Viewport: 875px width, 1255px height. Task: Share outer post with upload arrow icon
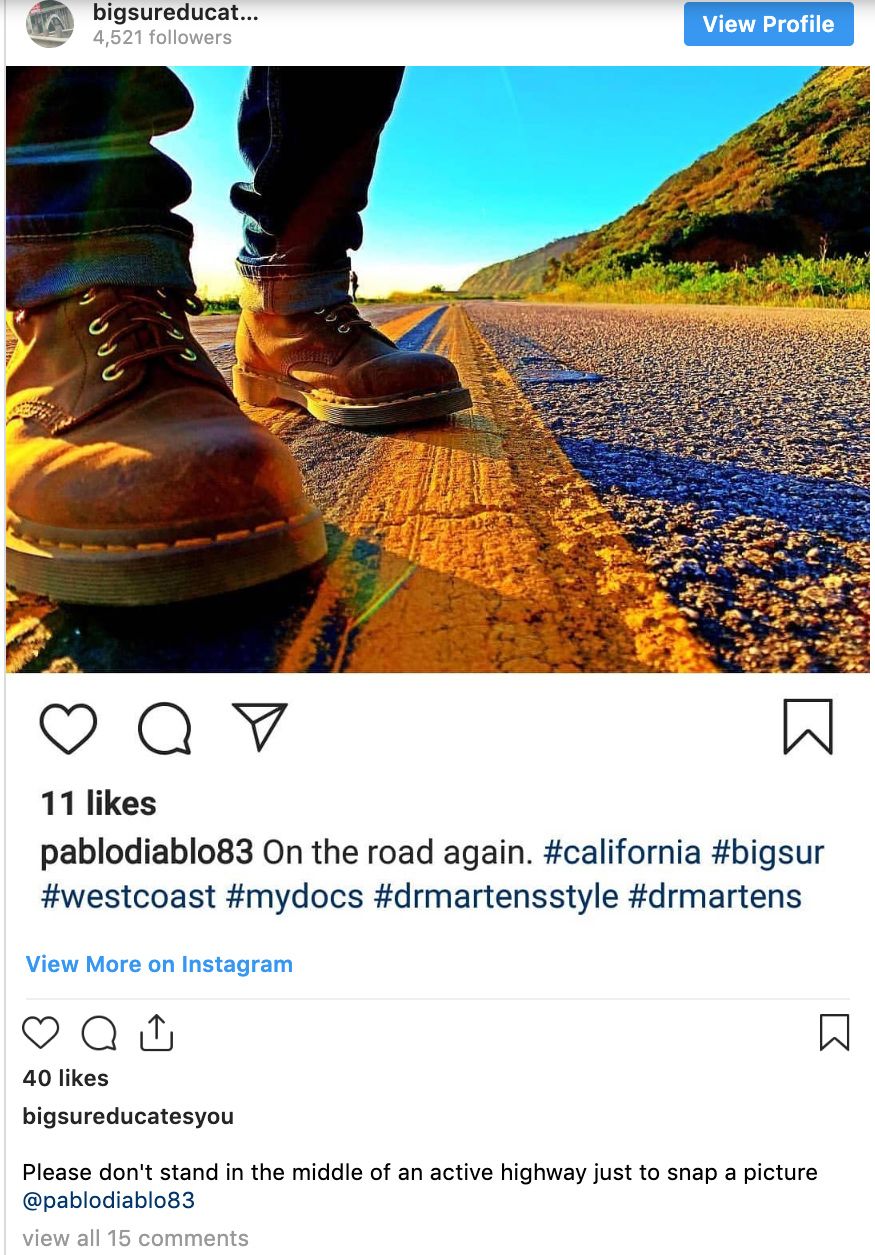pos(156,1032)
